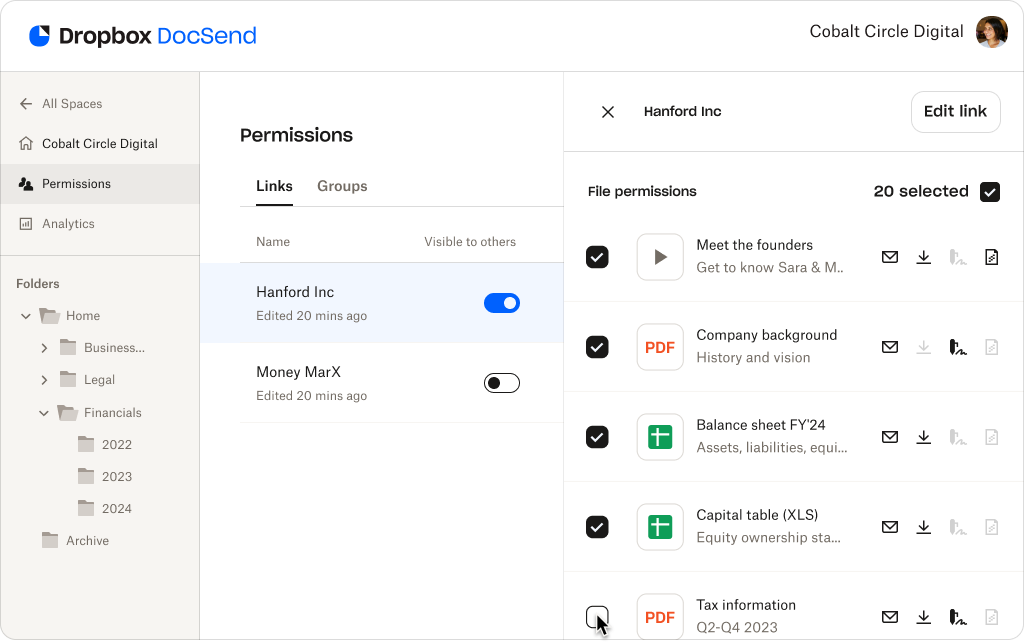
Task: Toggle agreement document icon for Meet the founders
Action: coord(991,257)
